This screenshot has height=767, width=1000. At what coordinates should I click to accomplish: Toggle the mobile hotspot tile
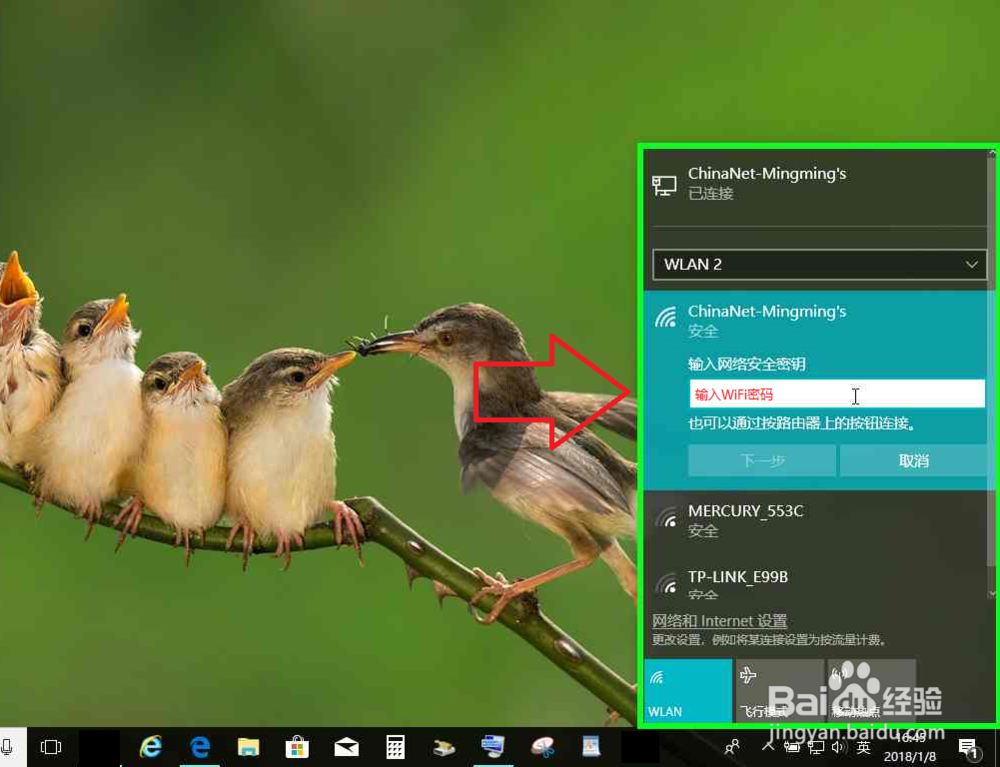pos(872,690)
